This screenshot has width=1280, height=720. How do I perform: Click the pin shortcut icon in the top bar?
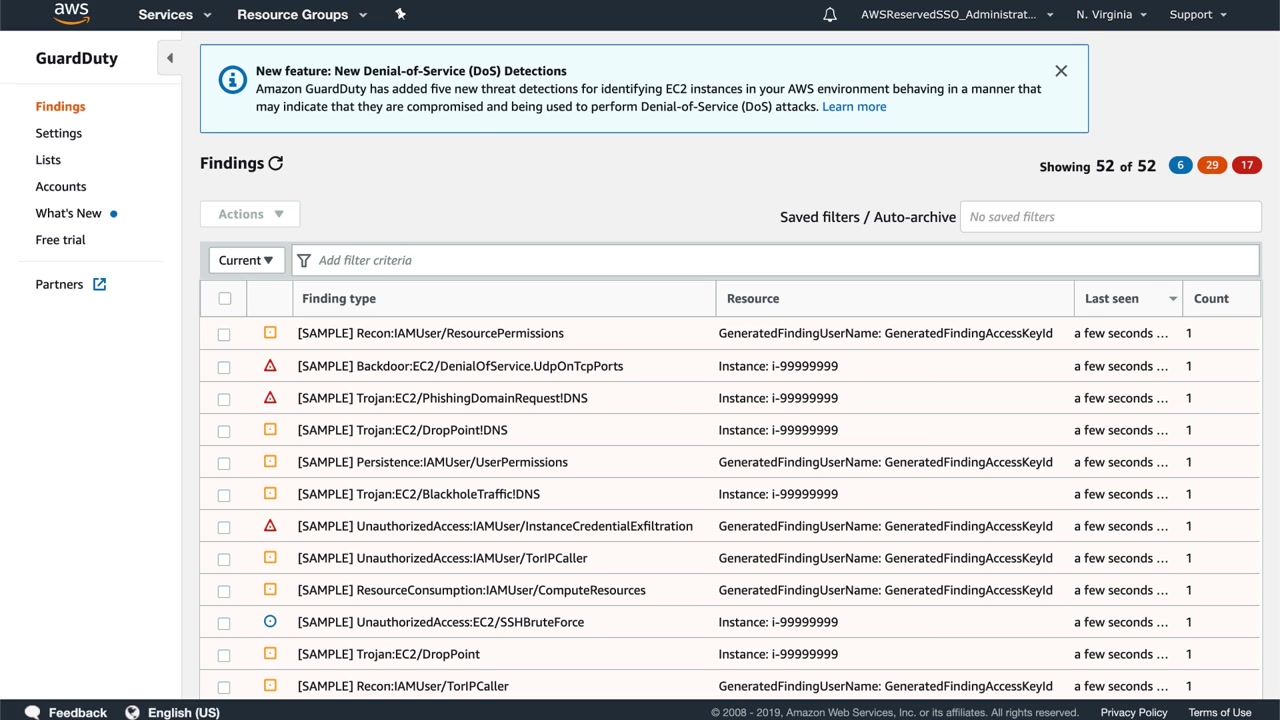(400, 14)
